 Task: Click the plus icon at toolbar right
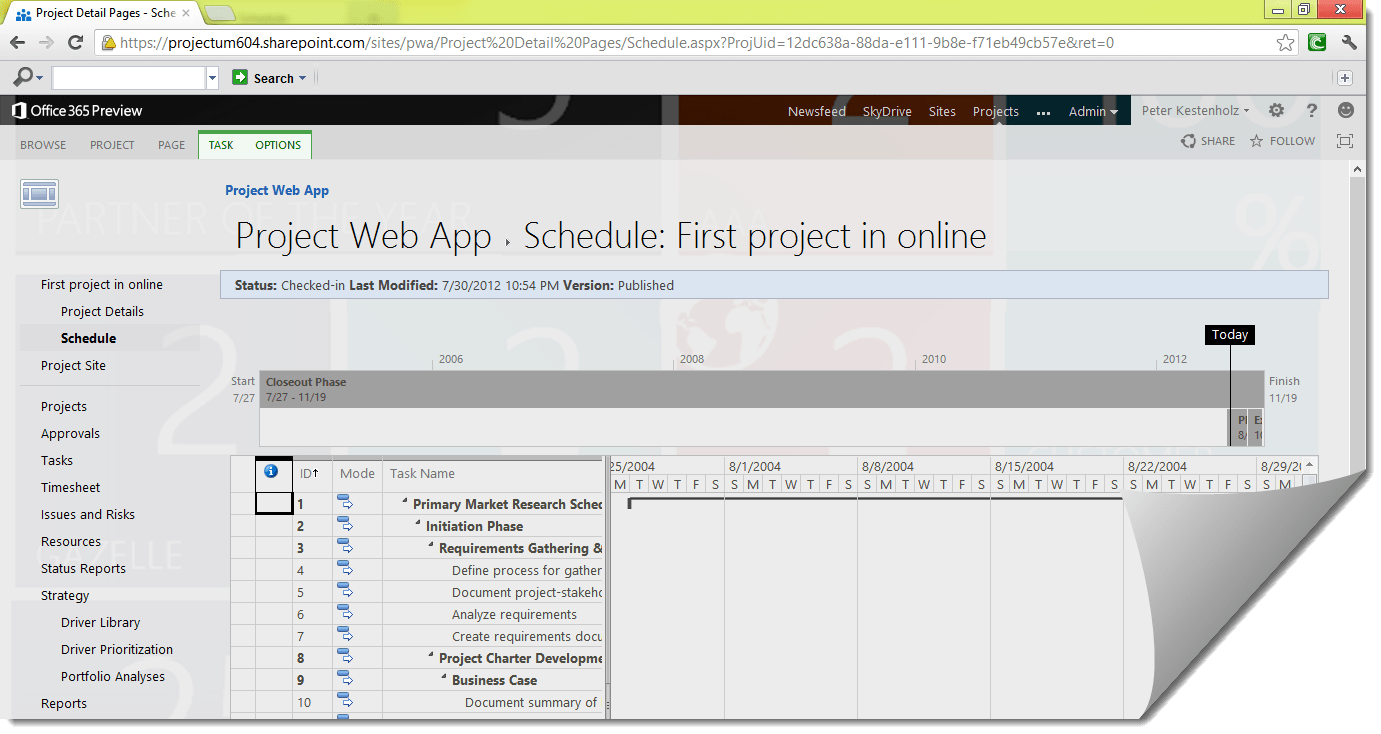(1345, 78)
